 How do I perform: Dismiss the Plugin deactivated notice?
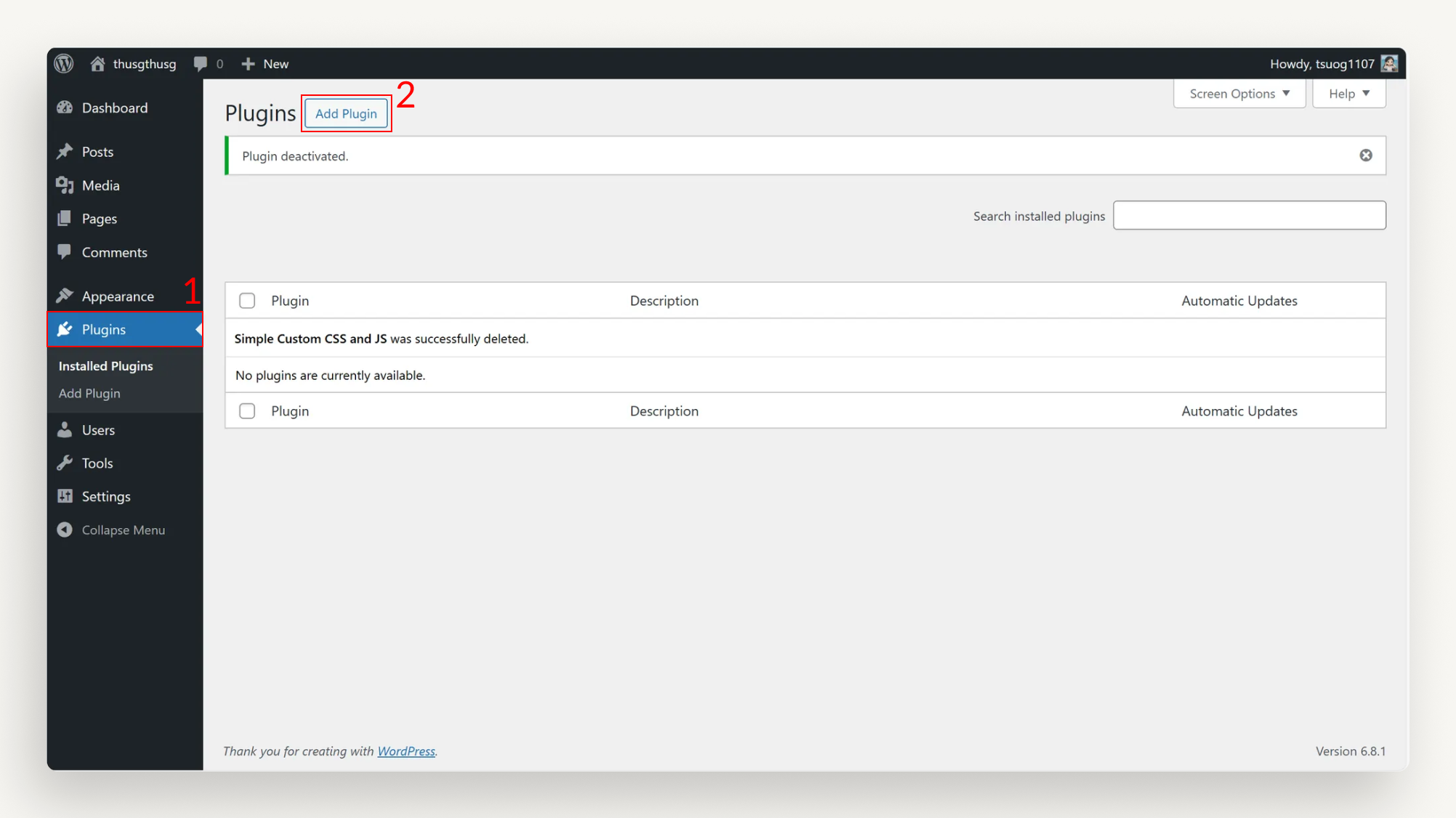(1366, 155)
